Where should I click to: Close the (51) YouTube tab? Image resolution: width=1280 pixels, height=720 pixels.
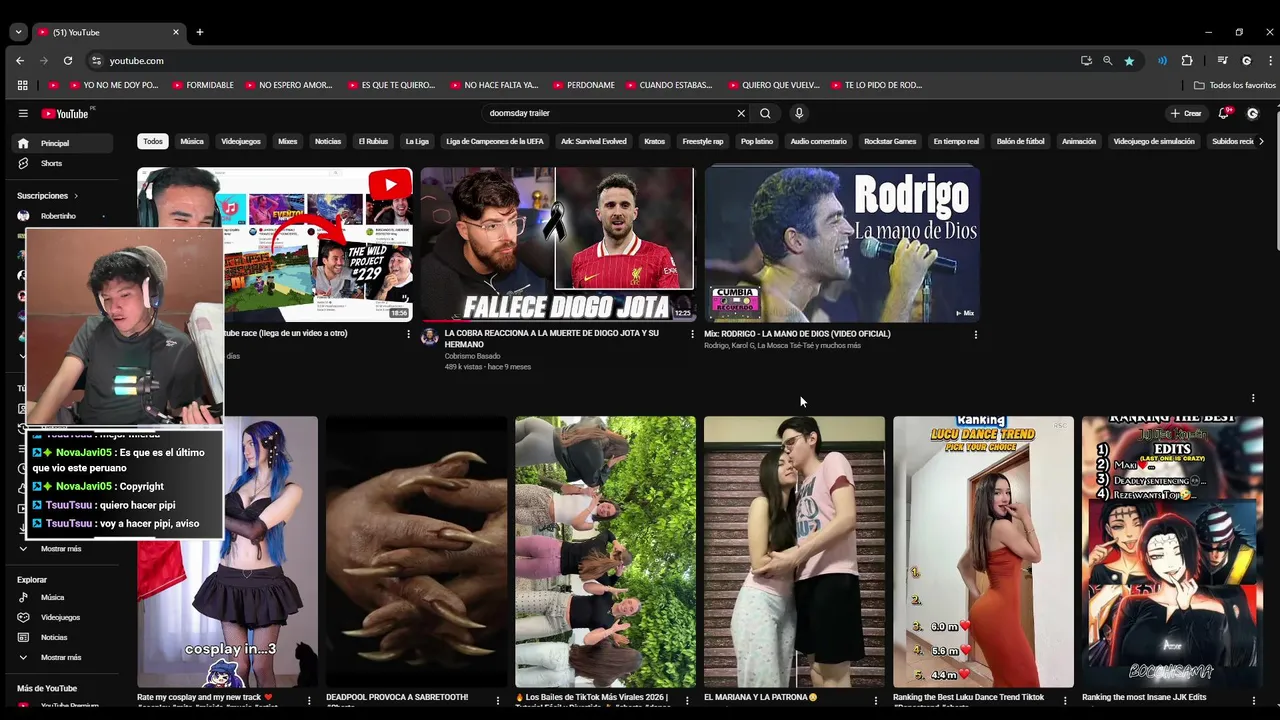click(x=176, y=32)
